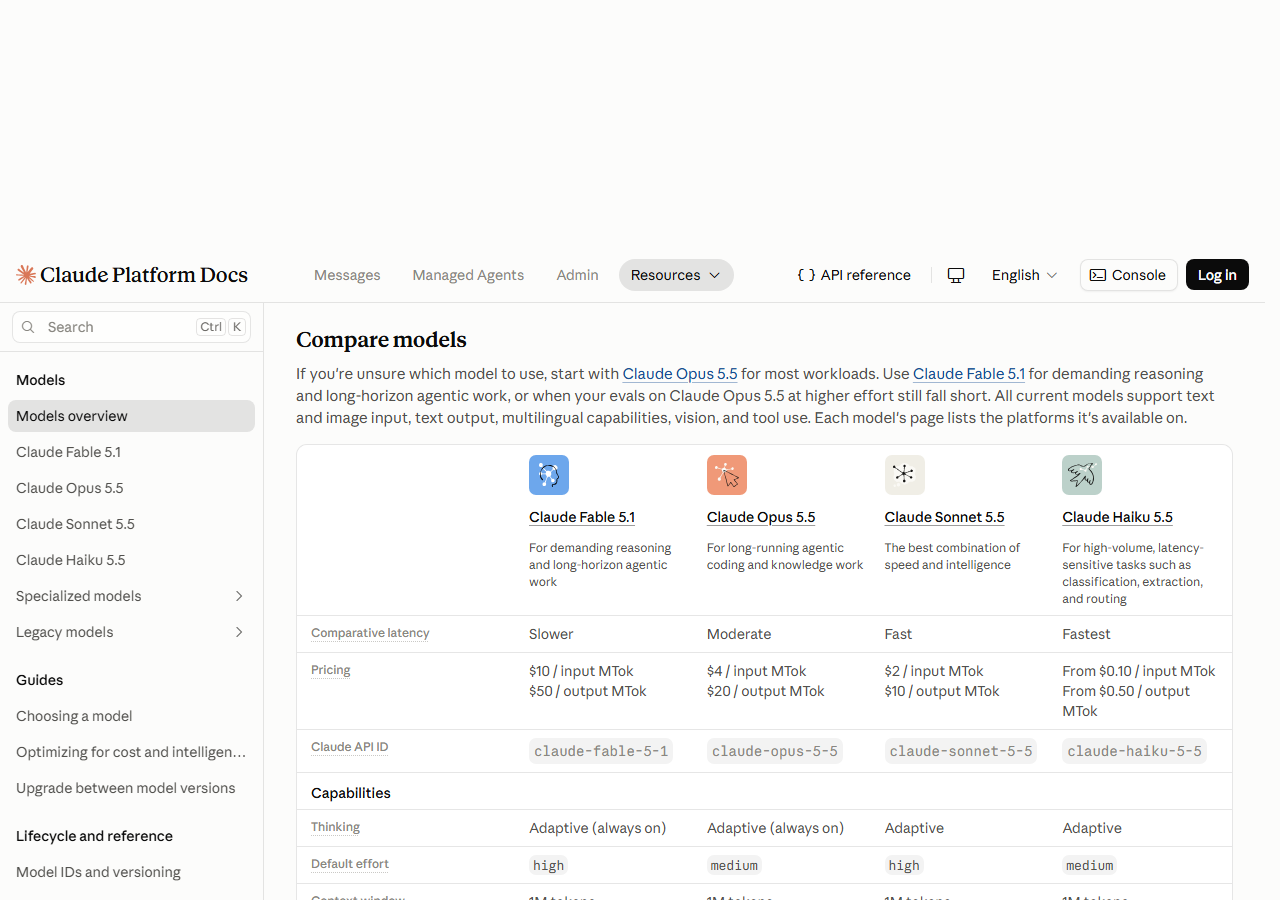Open Claude Haiku 5.5 in the sidebar
Screen dimensions: 1280x900
131,560
